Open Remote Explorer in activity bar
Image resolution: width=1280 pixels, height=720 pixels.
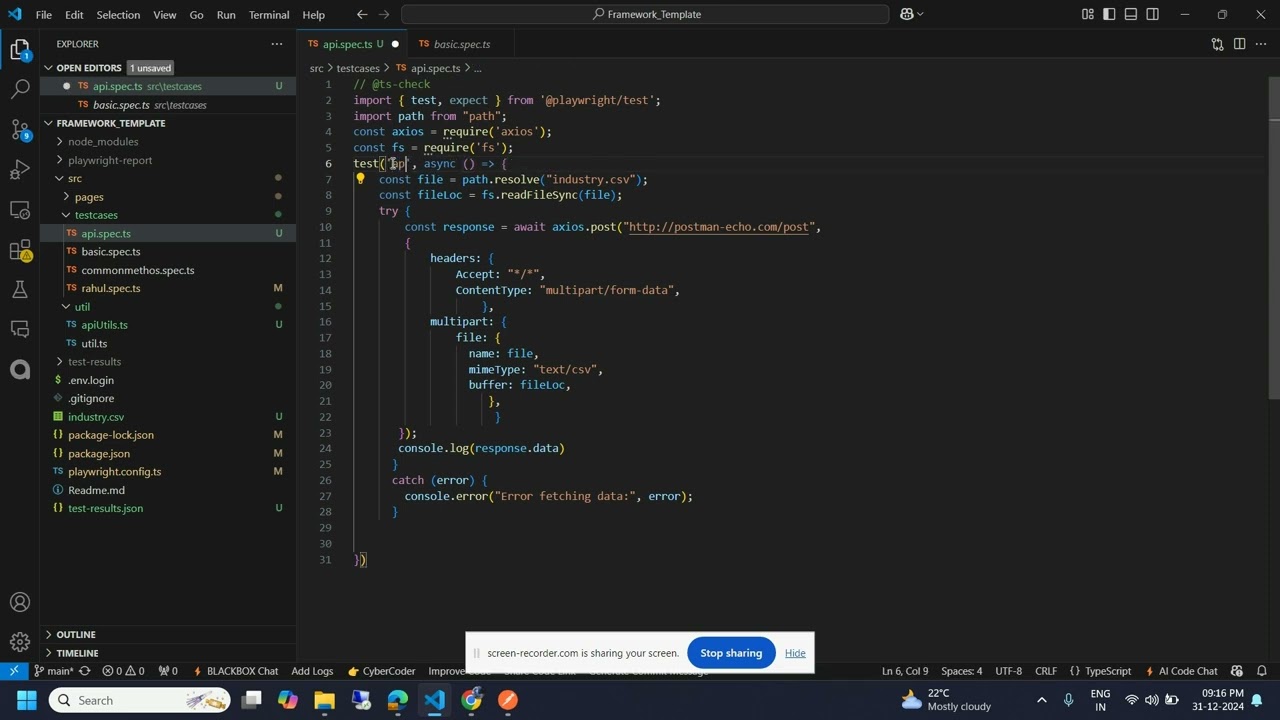pos(20,210)
